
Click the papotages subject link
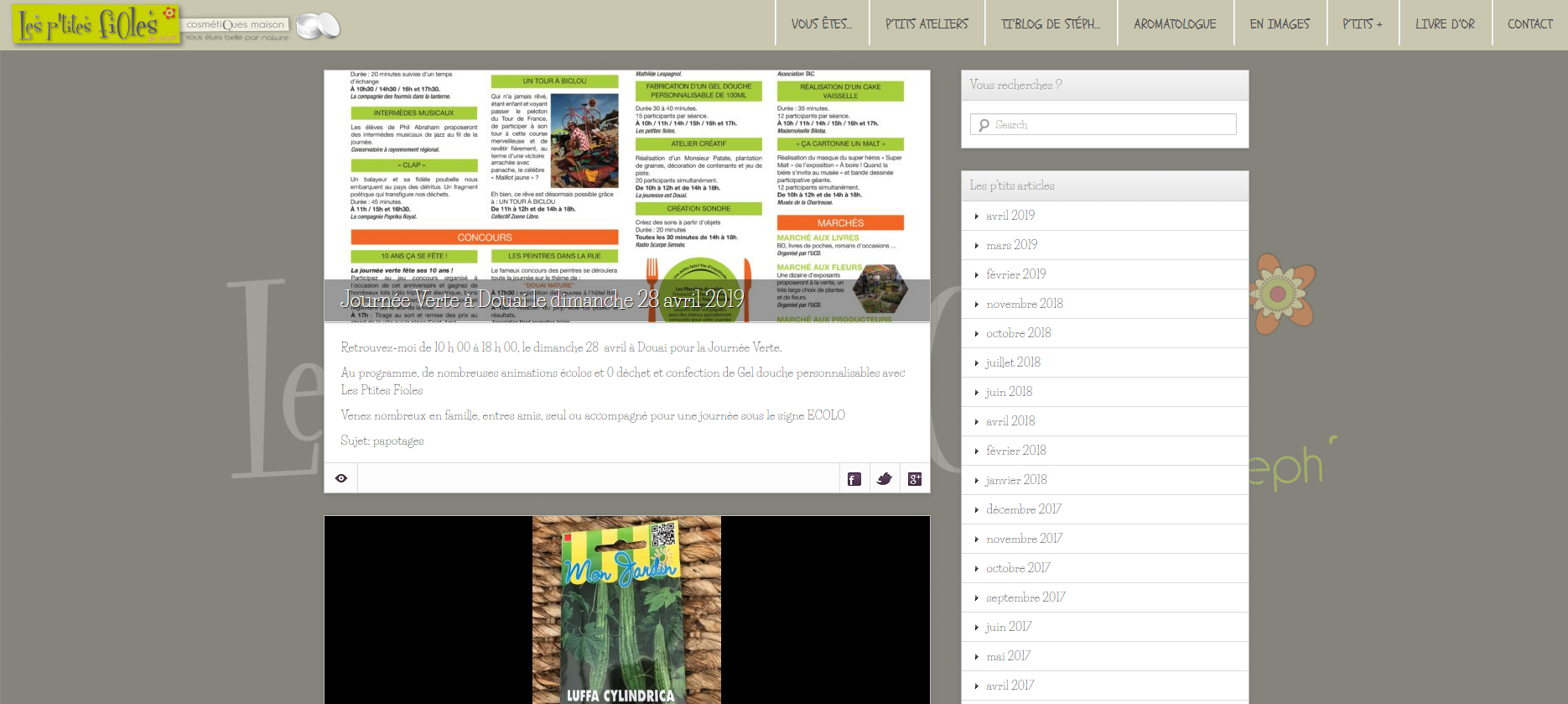(x=398, y=441)
